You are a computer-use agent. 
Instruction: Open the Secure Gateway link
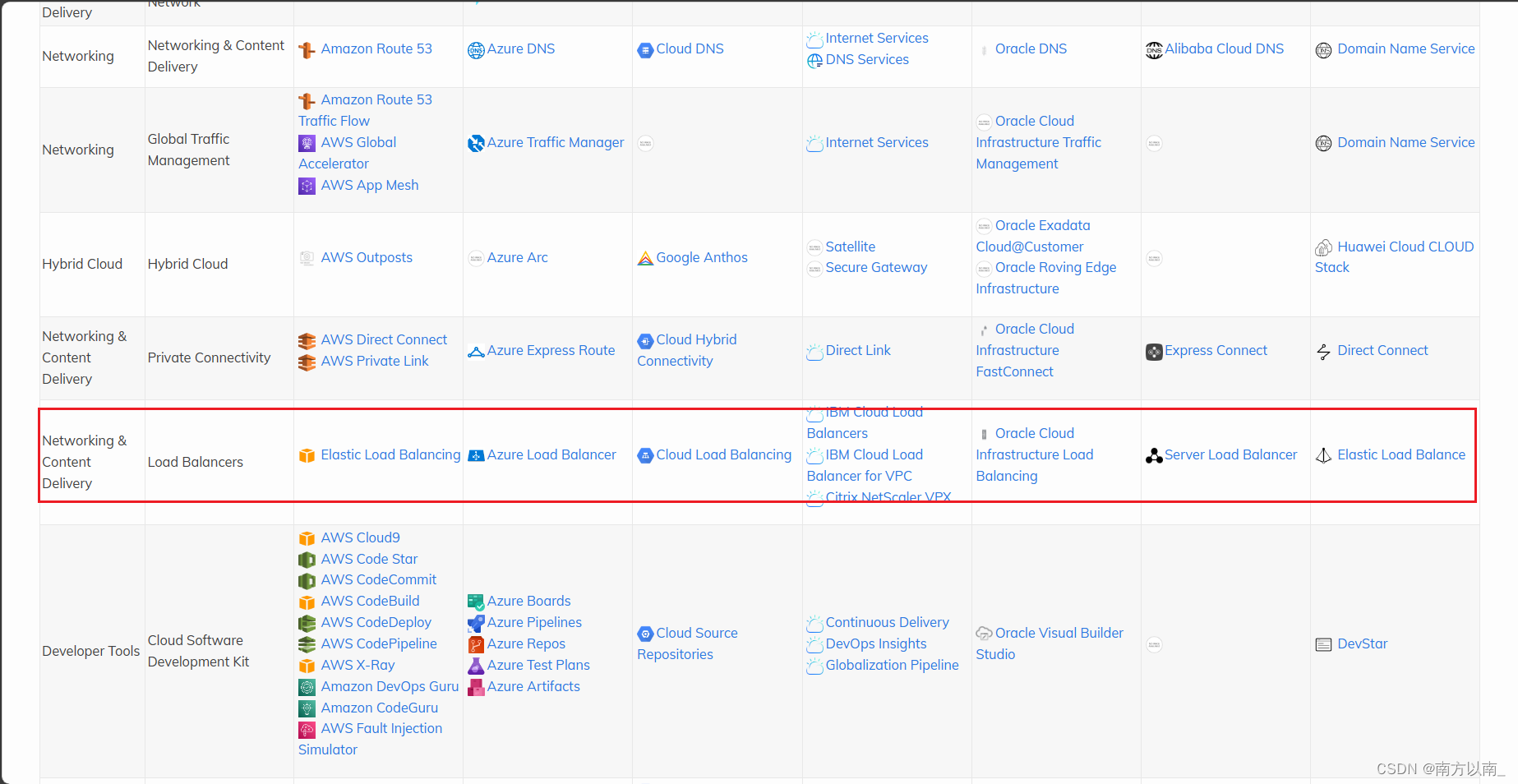(x=876, y=268)
